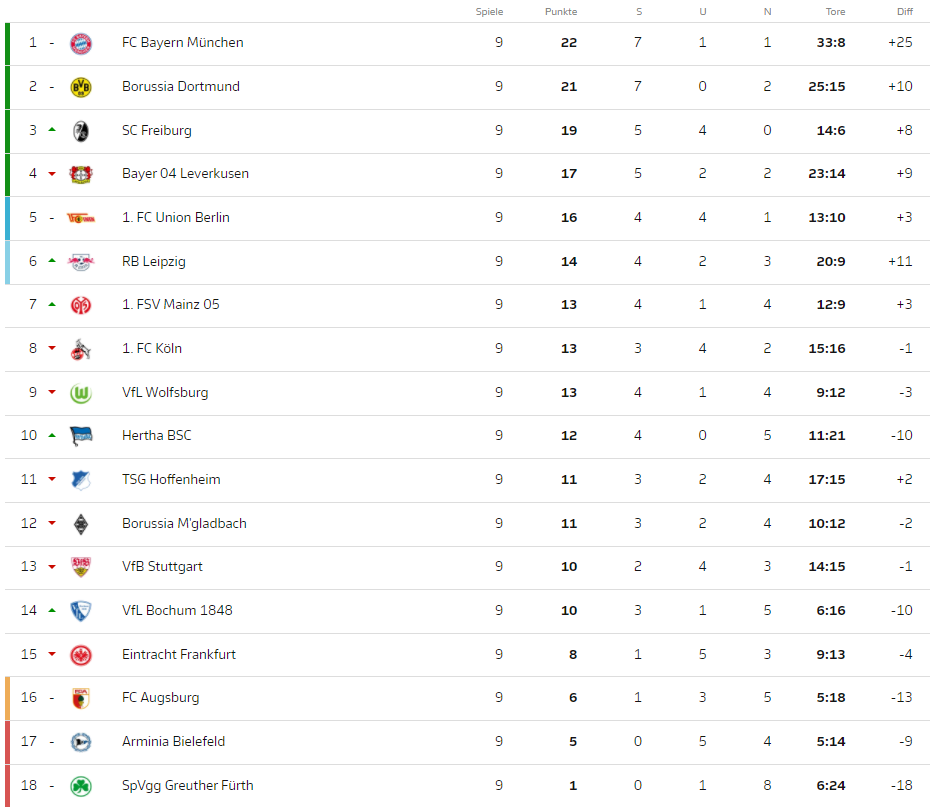Screen dimensions: 937x809
Task: Click the green up arrow beside SC Freiburg
Action: click(x=52, y=130)
